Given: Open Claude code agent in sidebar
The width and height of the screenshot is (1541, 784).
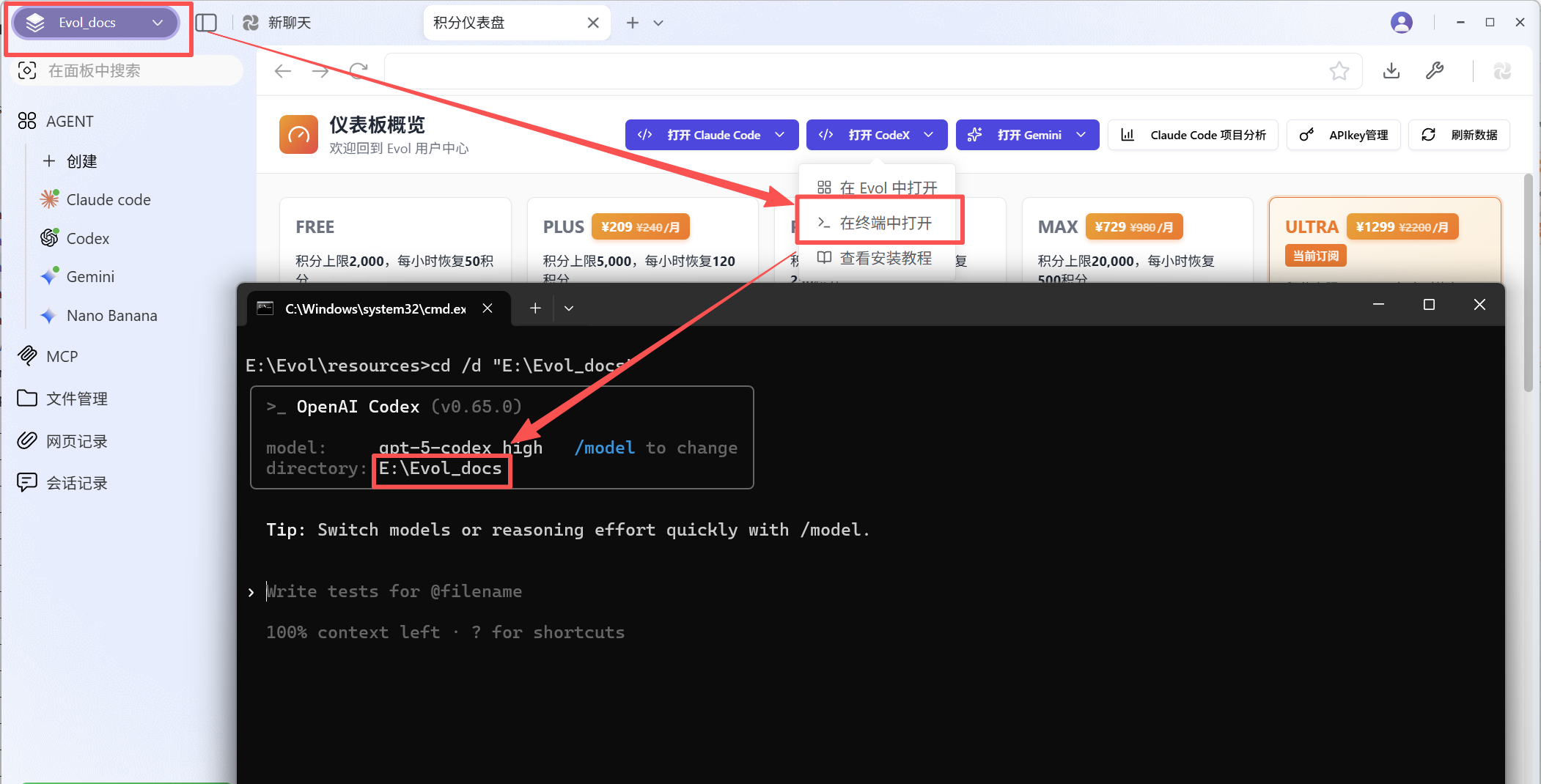Looking at the screenshot, I should pyautogui.click(x=108, y=200).
